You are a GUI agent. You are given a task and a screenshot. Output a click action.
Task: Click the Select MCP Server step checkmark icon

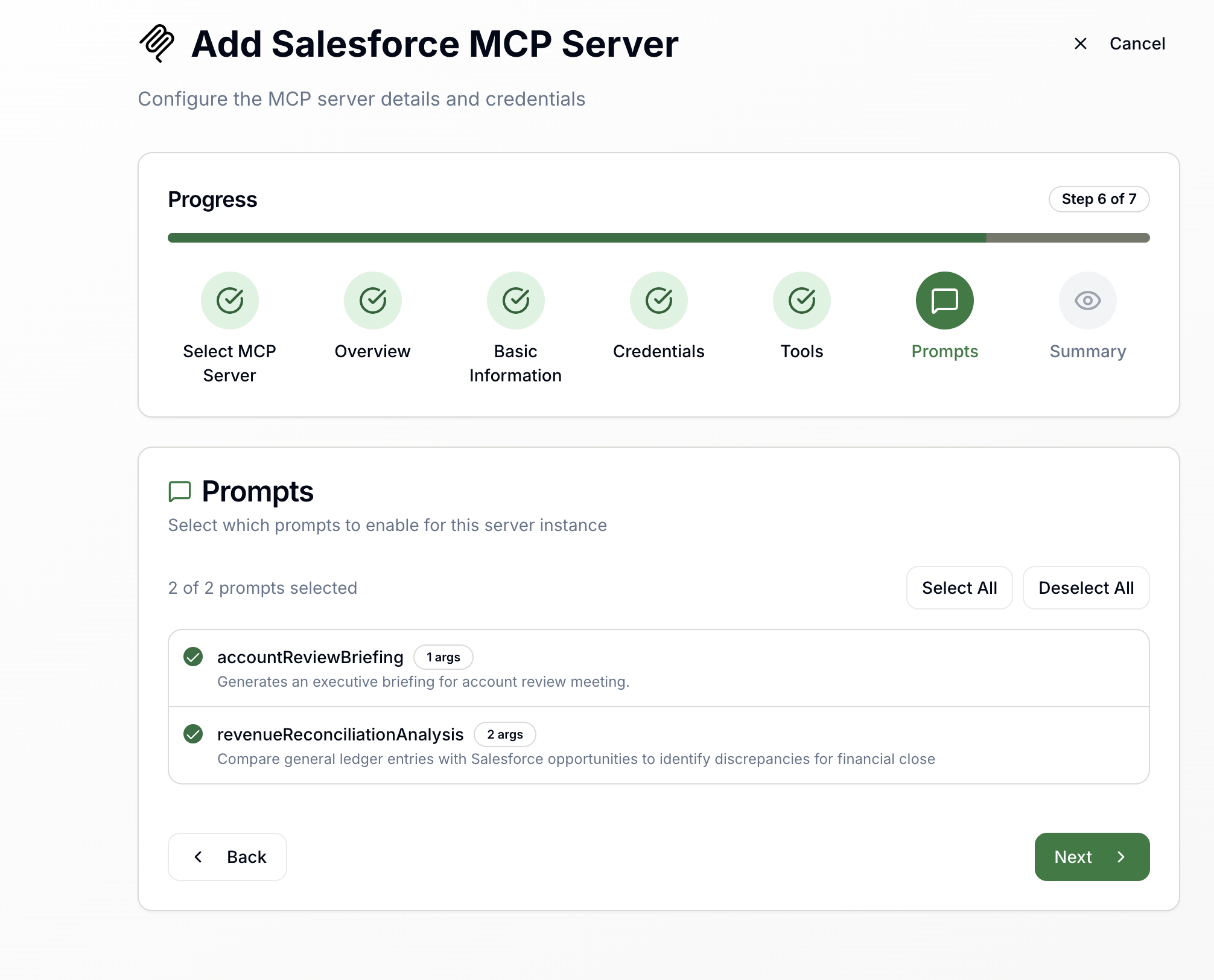click(230, 301)
